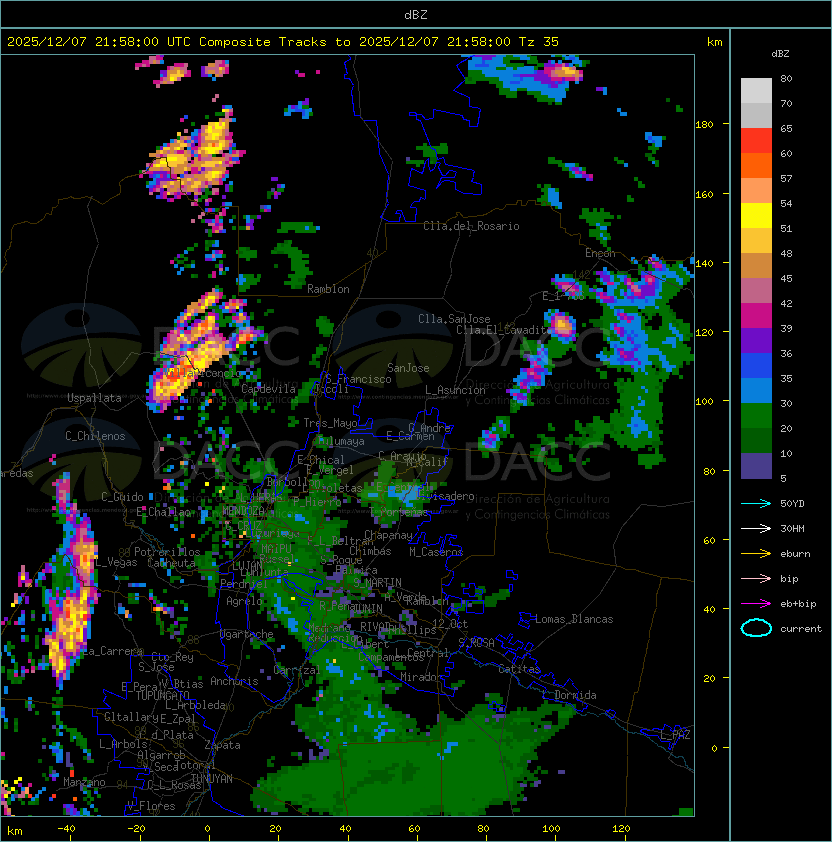
Task: Click the M_Caseros place label
Action: click(436, 552)
